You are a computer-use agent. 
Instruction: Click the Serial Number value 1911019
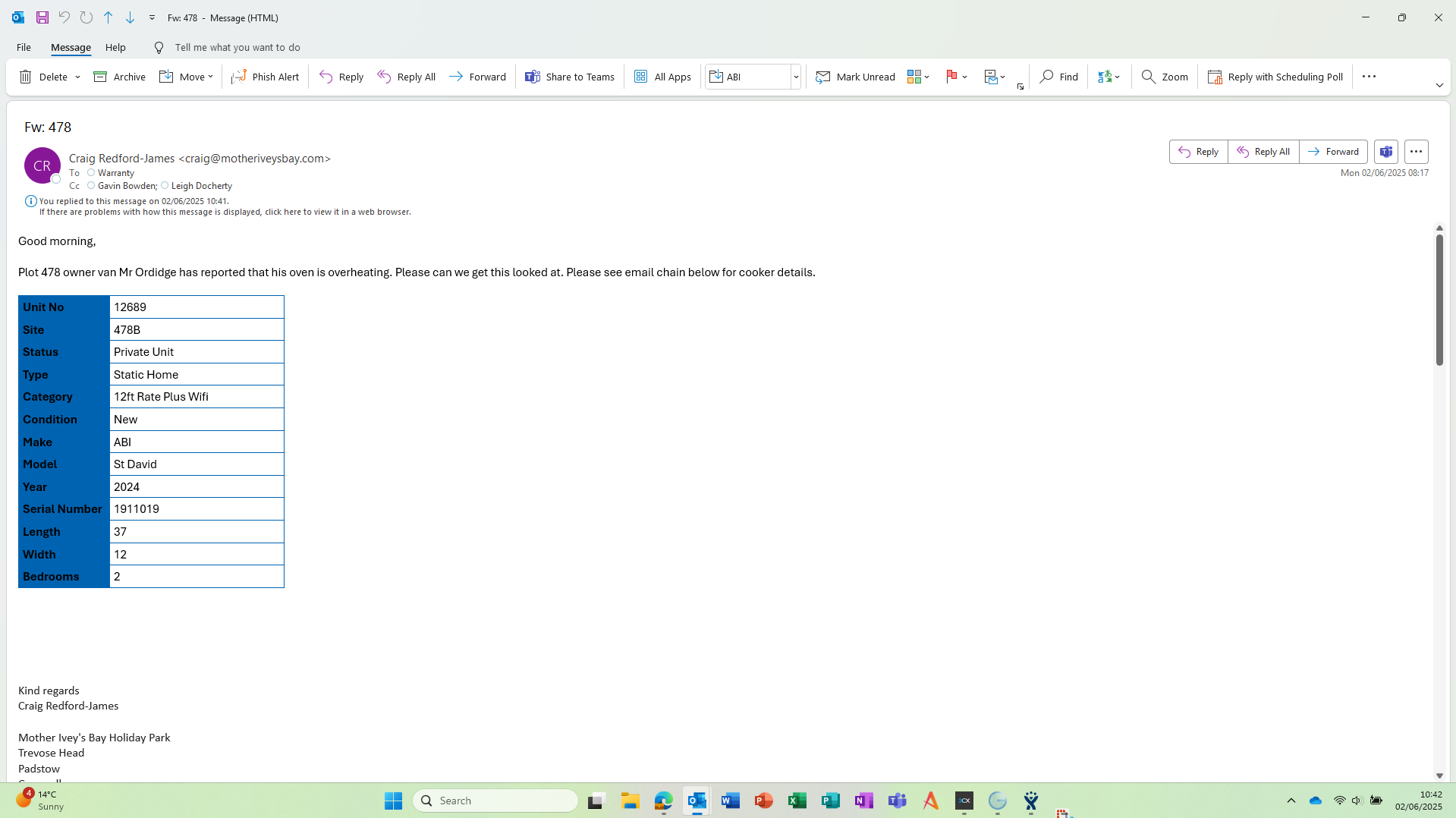click(x=137, y=509)
